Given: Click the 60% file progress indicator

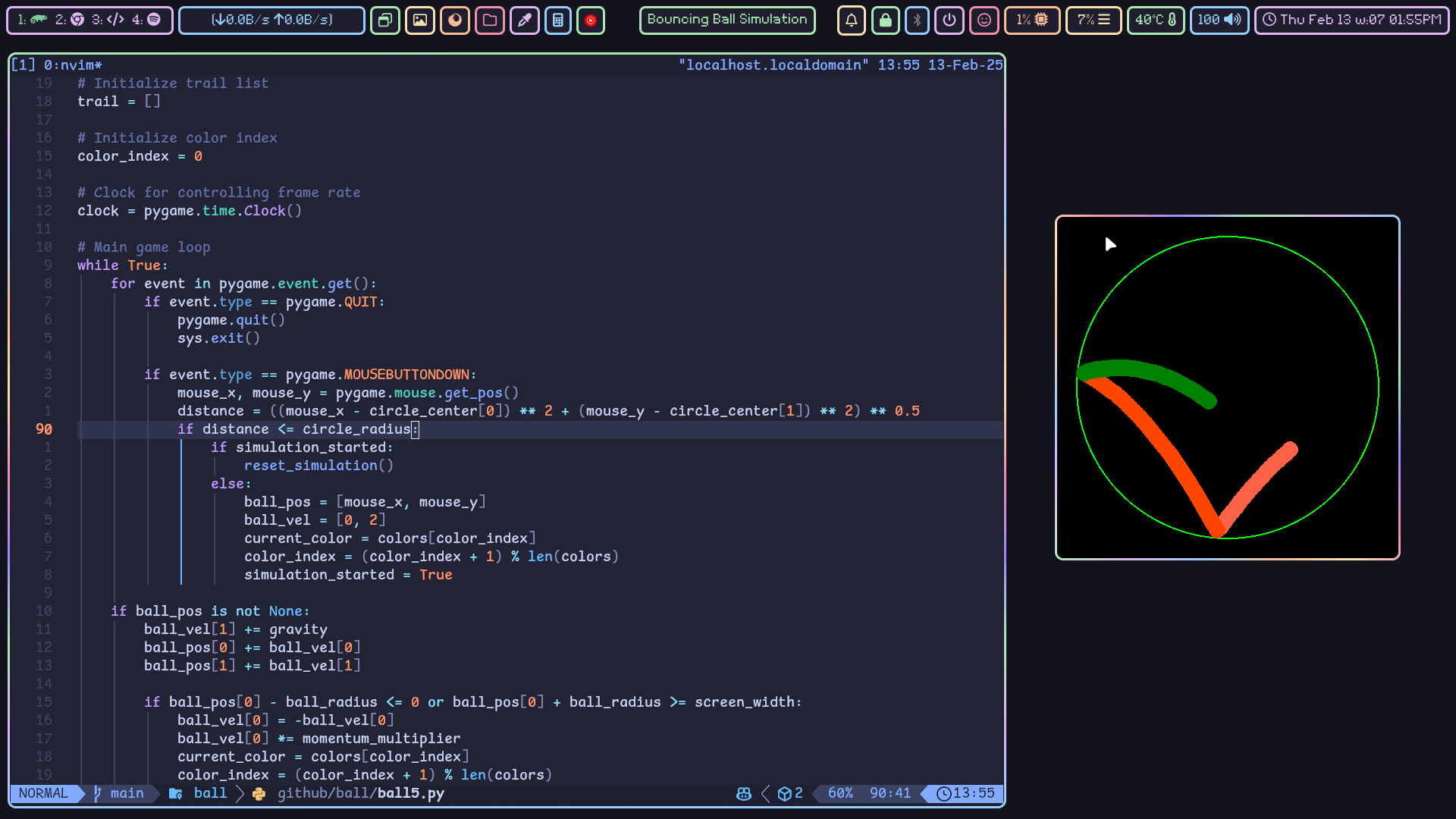Looking at the screenshot, I should (840, 793).
